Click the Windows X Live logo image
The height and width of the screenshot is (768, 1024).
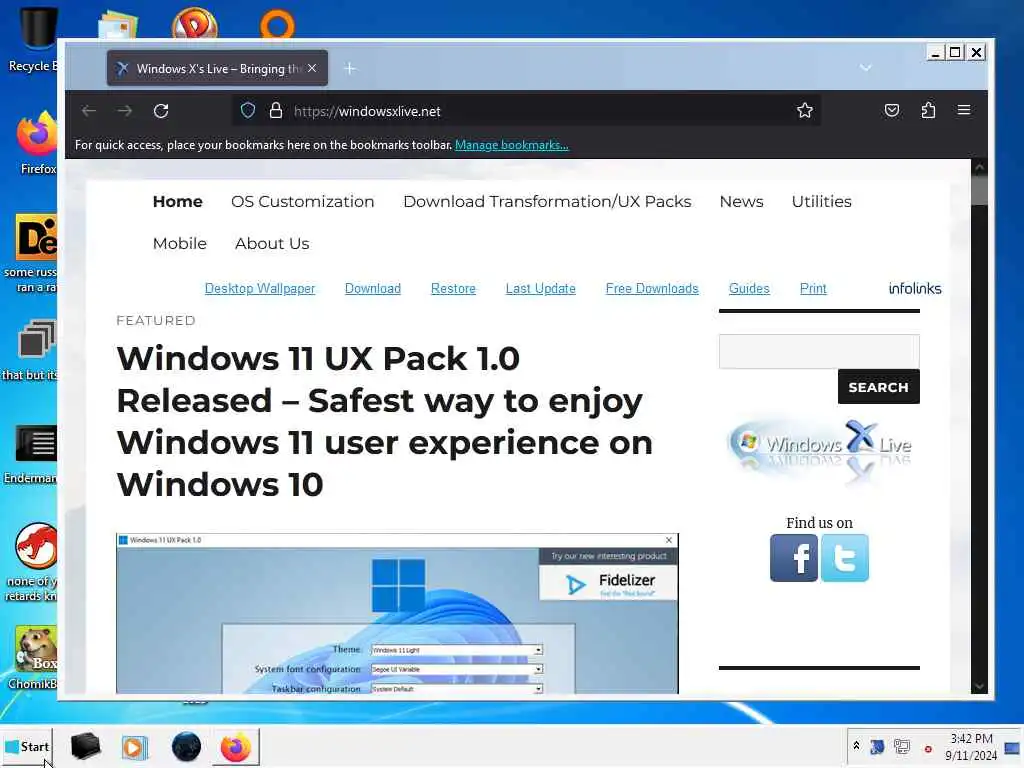(819, 451)
